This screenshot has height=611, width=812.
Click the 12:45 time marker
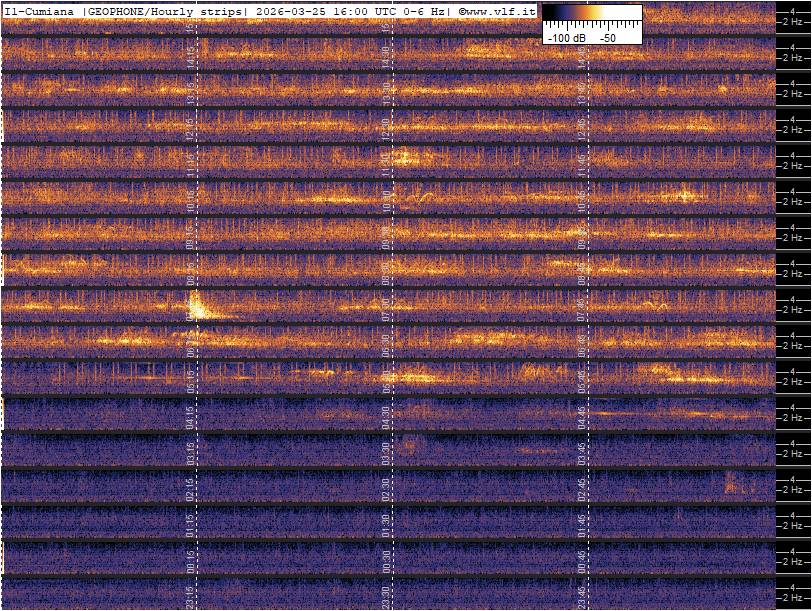pos(581,129)
